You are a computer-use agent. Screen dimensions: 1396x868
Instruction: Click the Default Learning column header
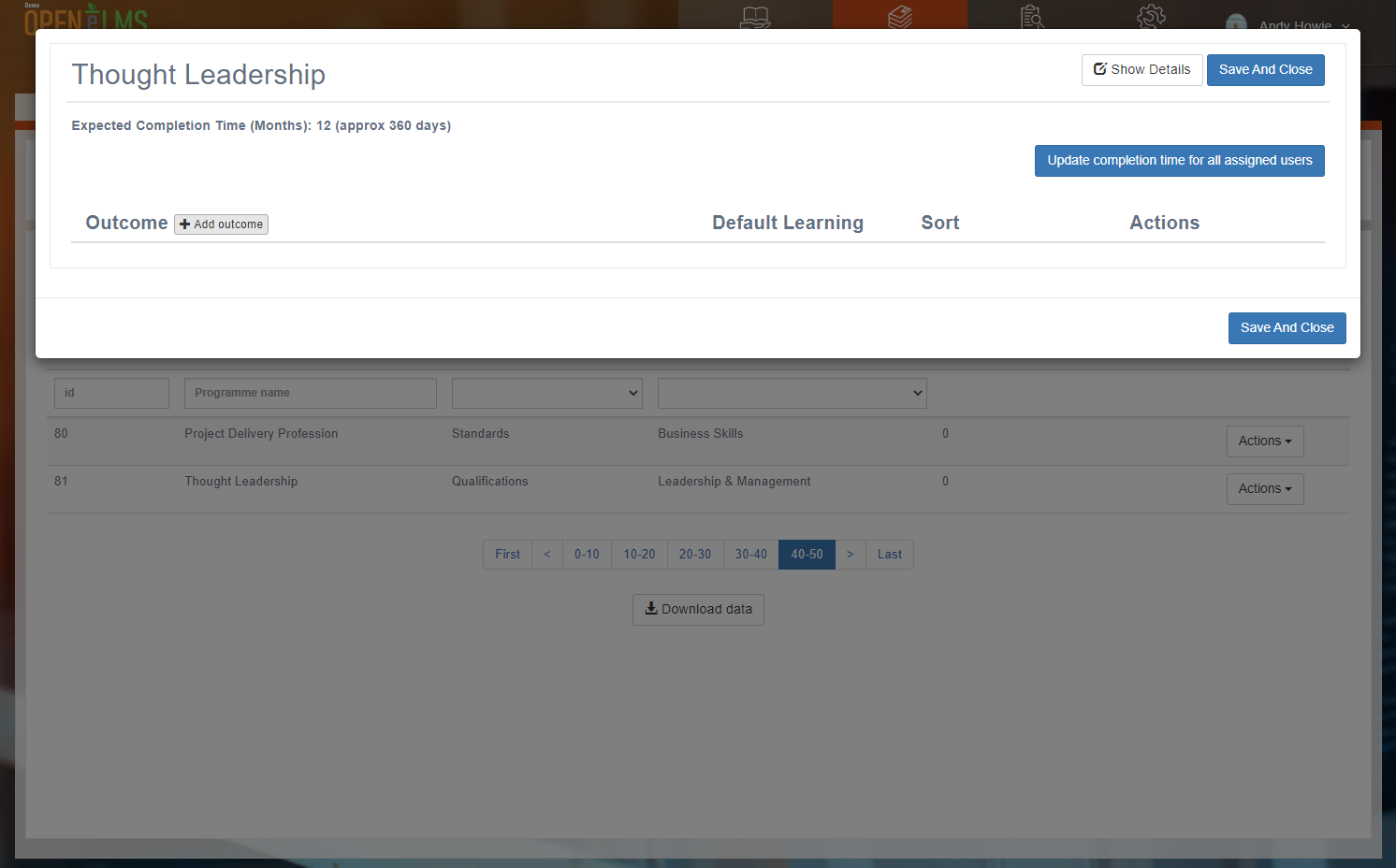(787, 224)
